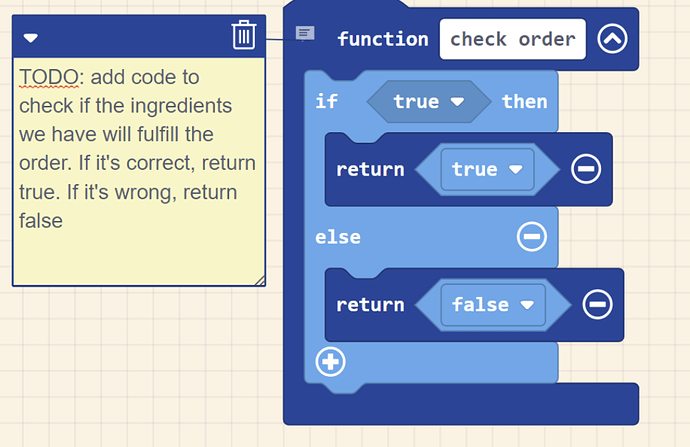Open the false dropdown in the return block
Viewport: 690px width, 447px height.
click(x=493, y=305)
